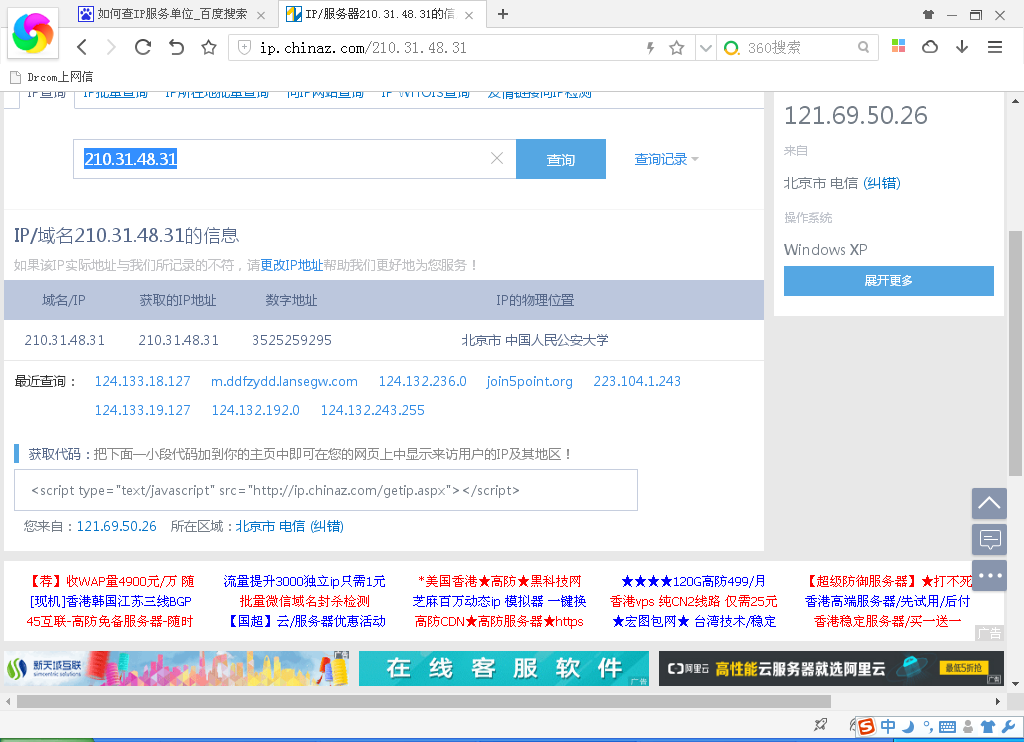Click the 流量提升3000独立ip只需1元 ad link
Viewport: 1024px width, 742px height.
[x=304, y=581]
